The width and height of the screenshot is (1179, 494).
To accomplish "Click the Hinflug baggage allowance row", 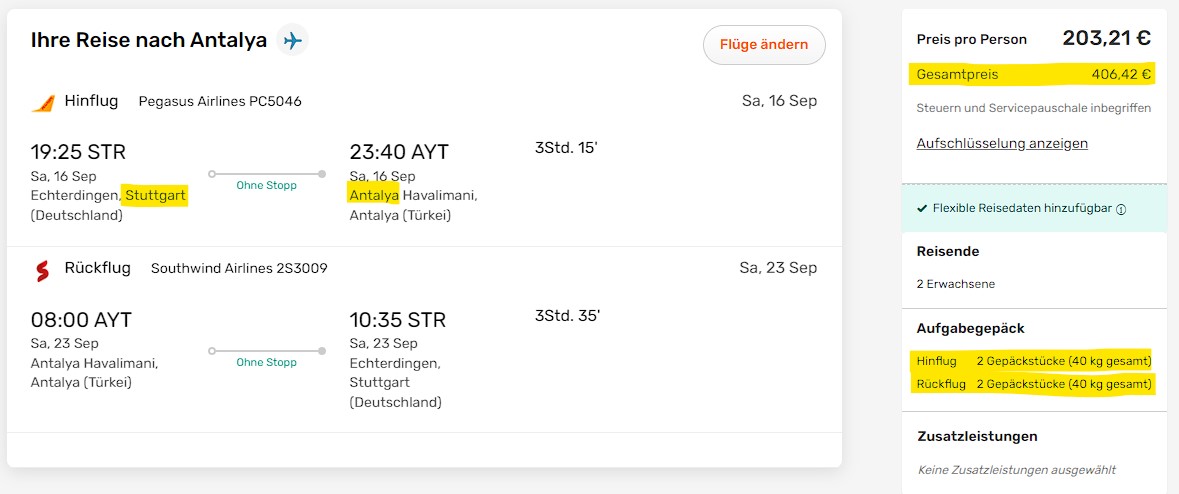I will 1033,361.
